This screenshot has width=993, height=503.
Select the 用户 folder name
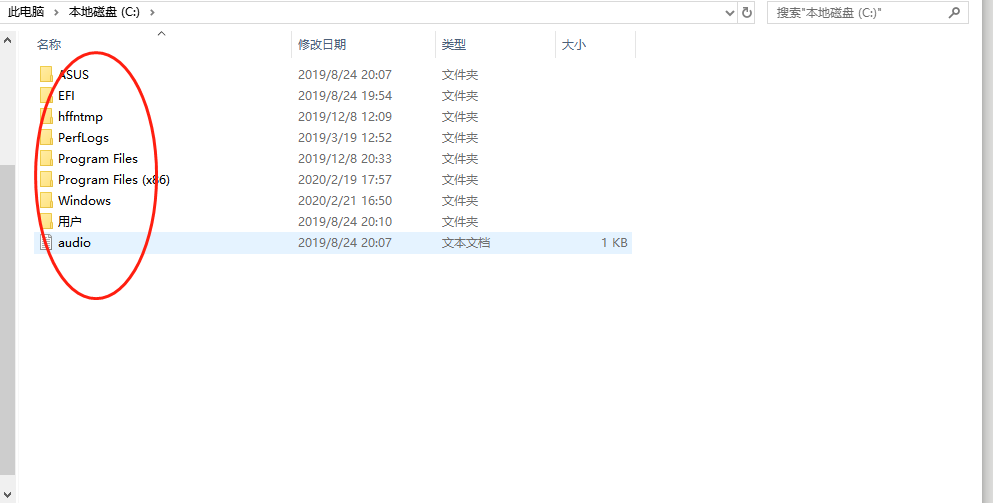pos(70,222)
